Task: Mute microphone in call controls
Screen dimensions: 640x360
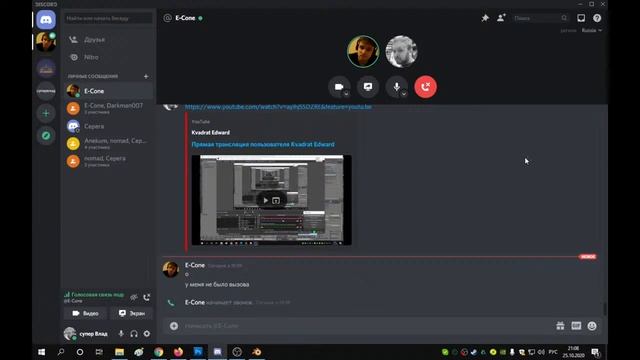Action: (396, 87)
